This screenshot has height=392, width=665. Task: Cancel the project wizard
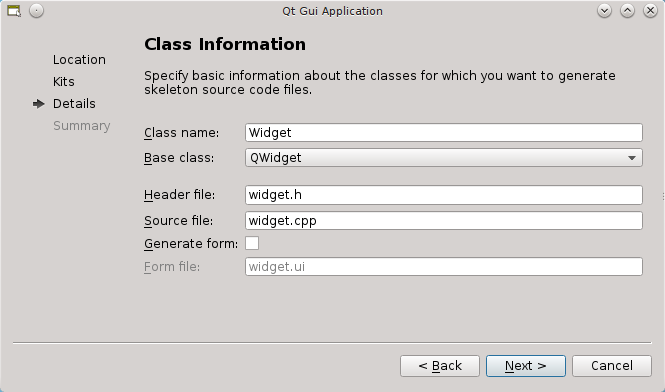point(612,366)
